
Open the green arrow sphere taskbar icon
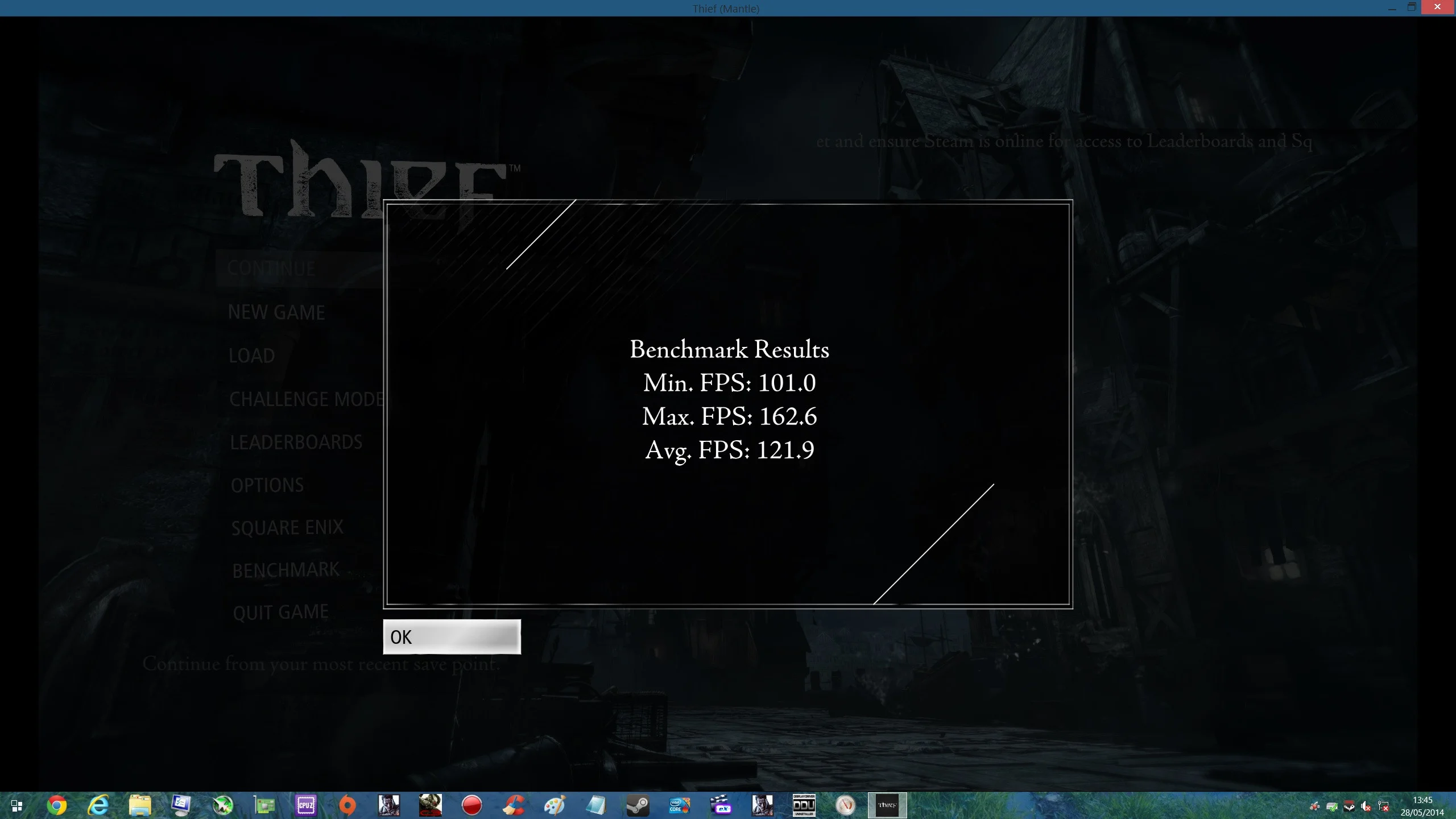coord(223,805)
